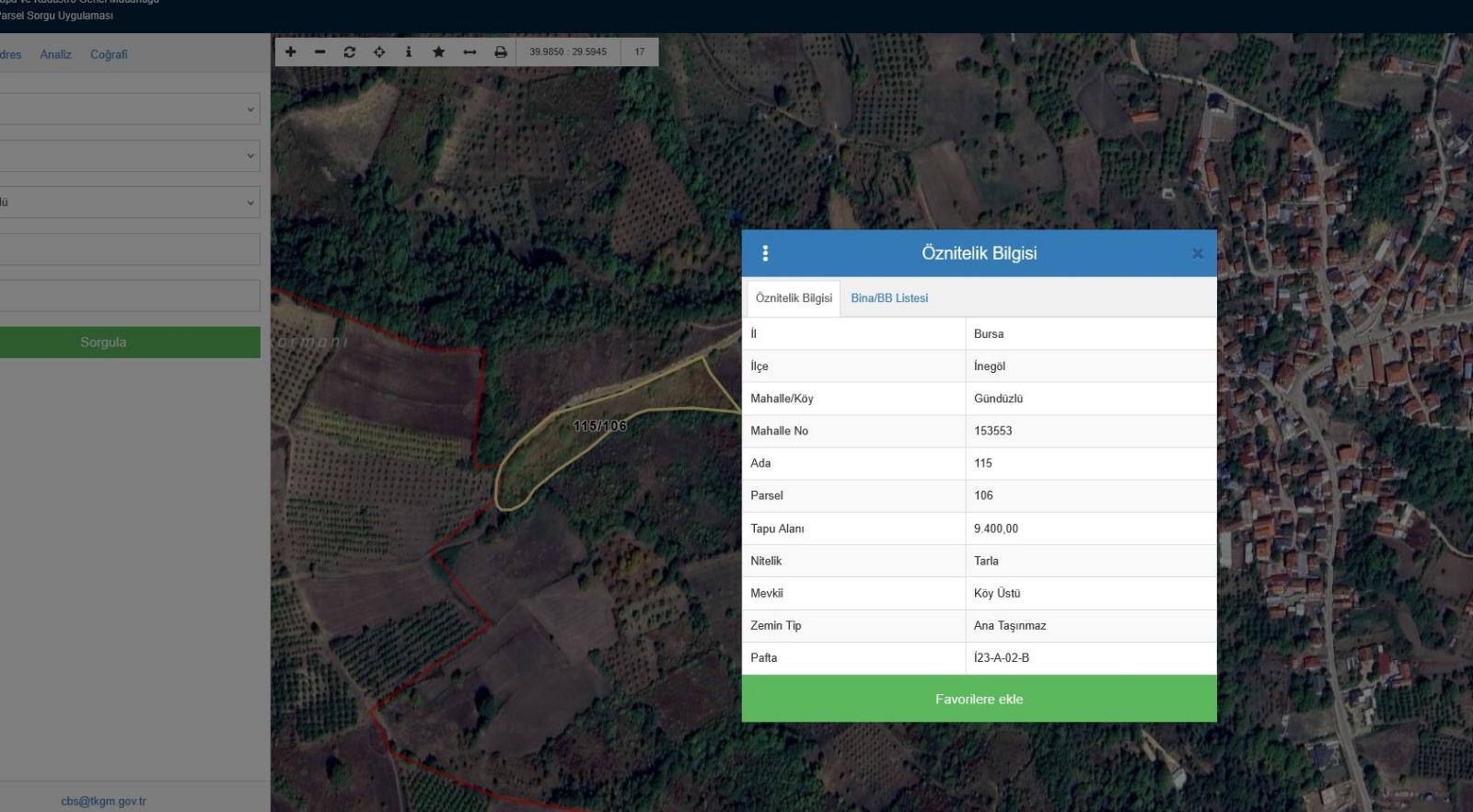Select the measure distance arrow icon
The width and height of the screenshot is (1473, 812).
click(470, 52)
